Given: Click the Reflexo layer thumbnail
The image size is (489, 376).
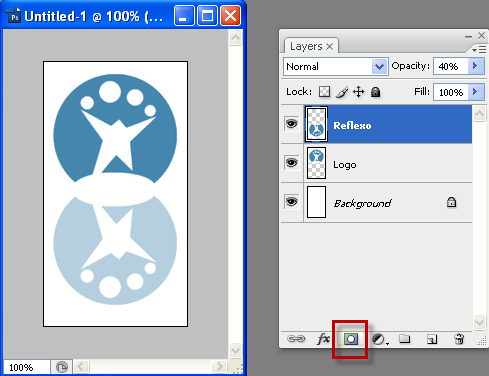Looking at the screenshot, I should (316, 124).
